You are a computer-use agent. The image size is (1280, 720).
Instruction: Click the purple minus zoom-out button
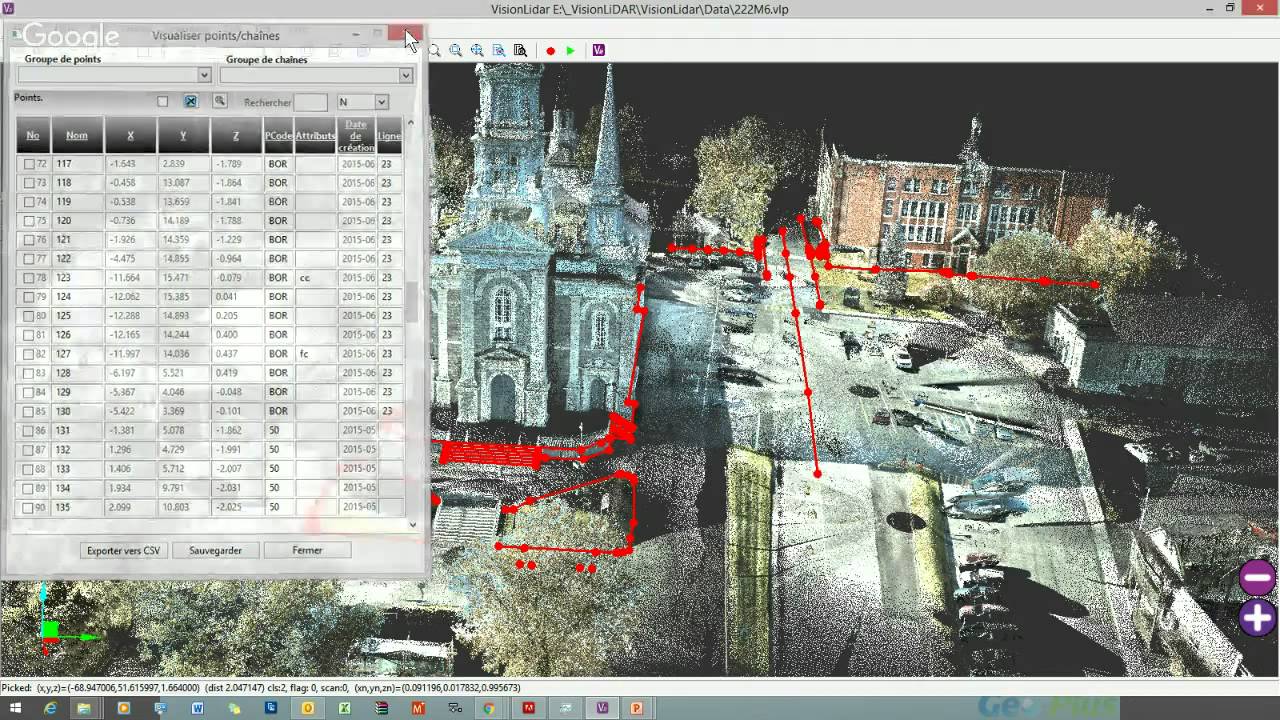coord(1257,578)
